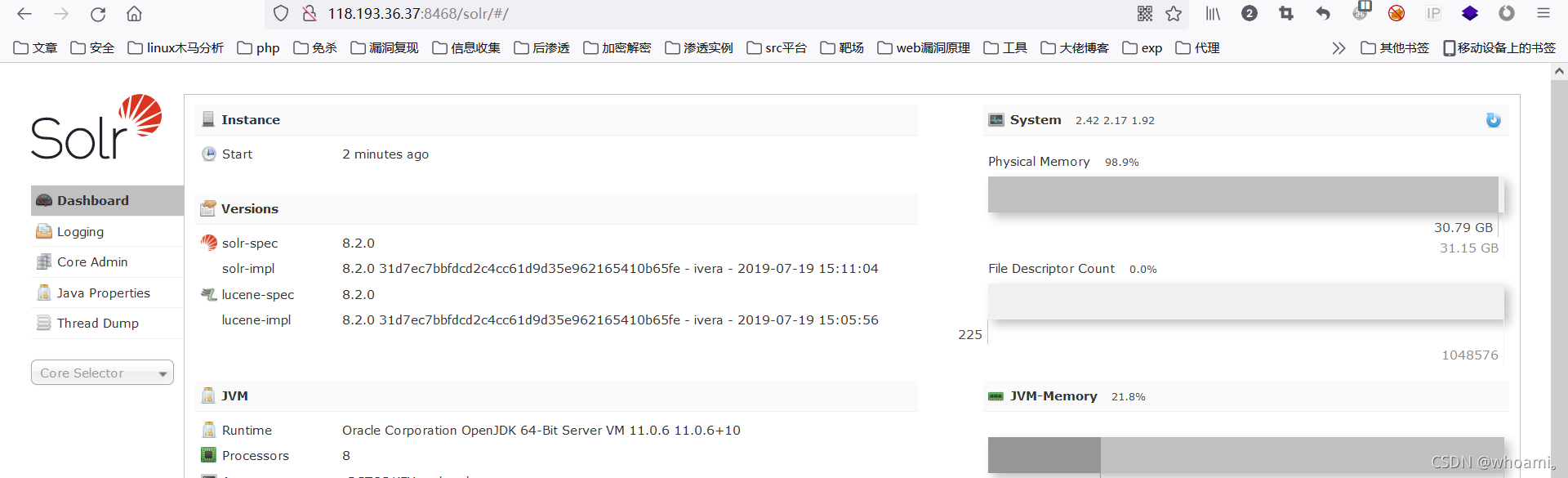1568x478 pixels.
Task: Open the 漏洞复现 bookmark folder
Action: (x=385, y=48)
